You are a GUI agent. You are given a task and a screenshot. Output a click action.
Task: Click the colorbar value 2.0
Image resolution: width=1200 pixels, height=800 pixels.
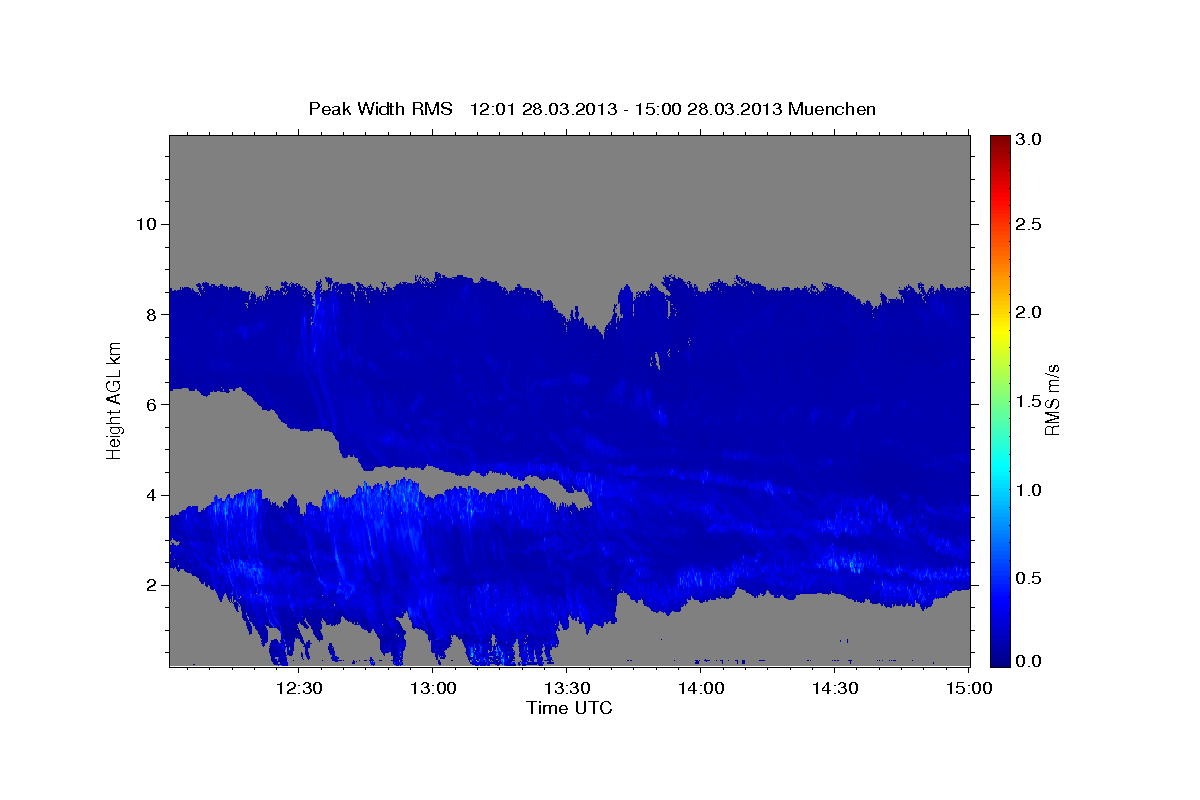(x=1029, y=312)
